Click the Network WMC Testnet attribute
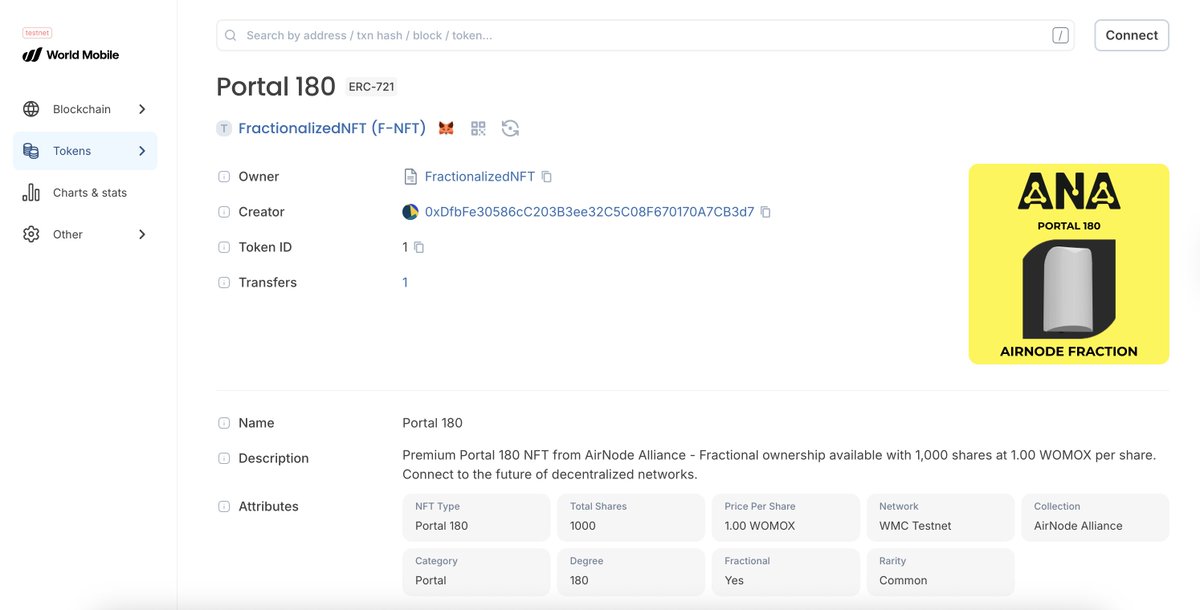The width and height of the screenshot is (1200, 610). pos(940,517)
